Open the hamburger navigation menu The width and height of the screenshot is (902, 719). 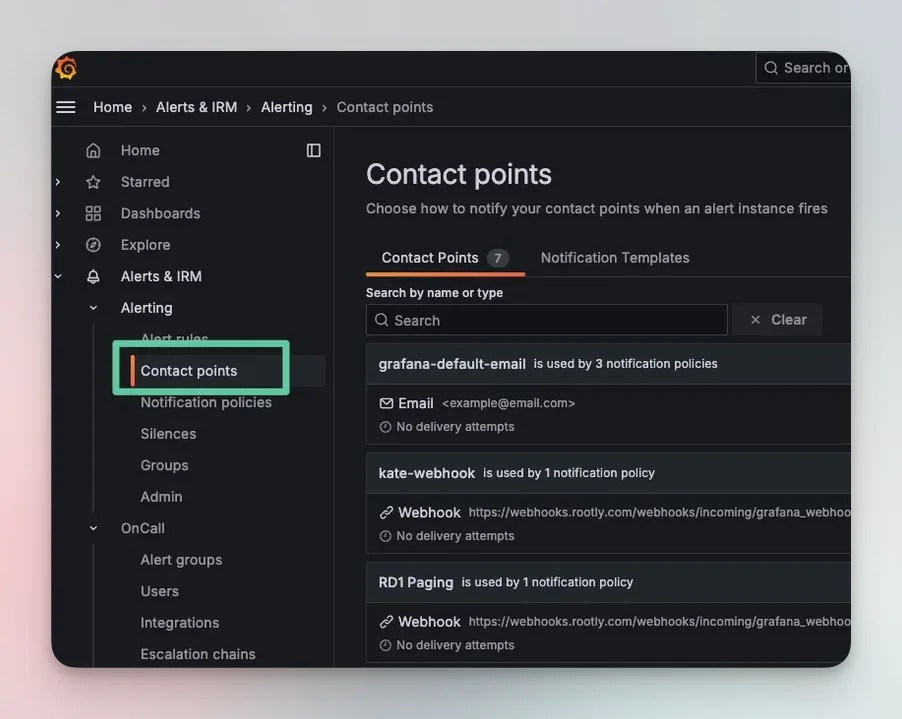66,107
